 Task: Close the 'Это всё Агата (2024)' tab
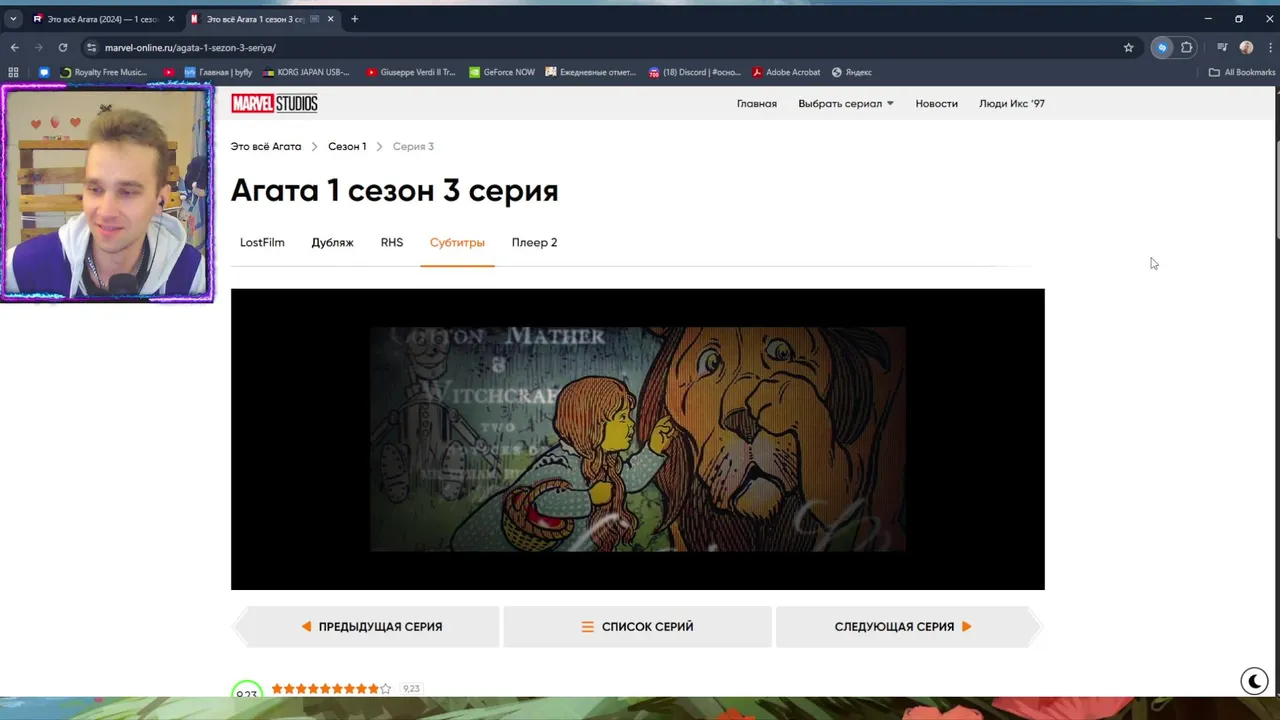171,19
